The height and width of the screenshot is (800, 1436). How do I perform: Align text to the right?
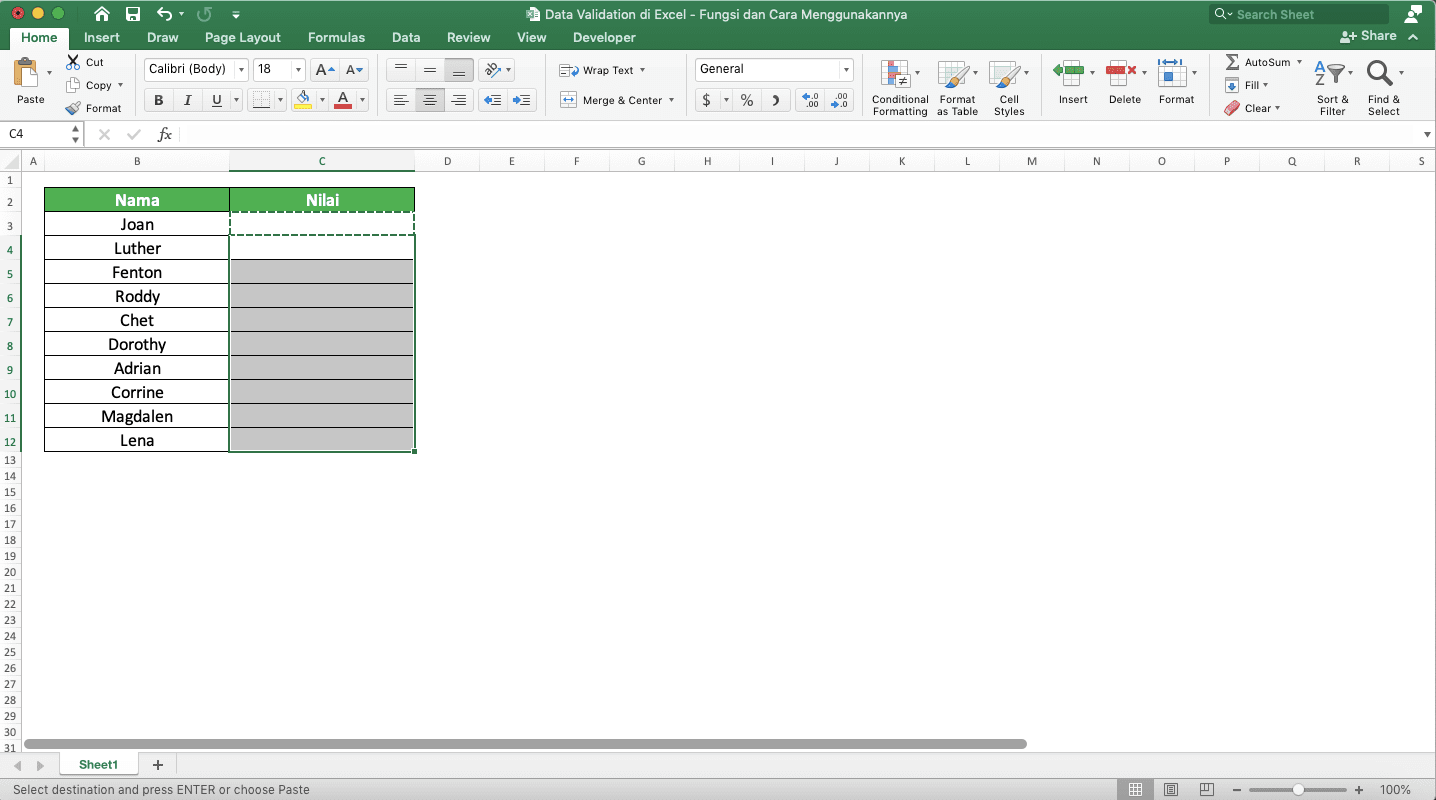pos(459,100)
